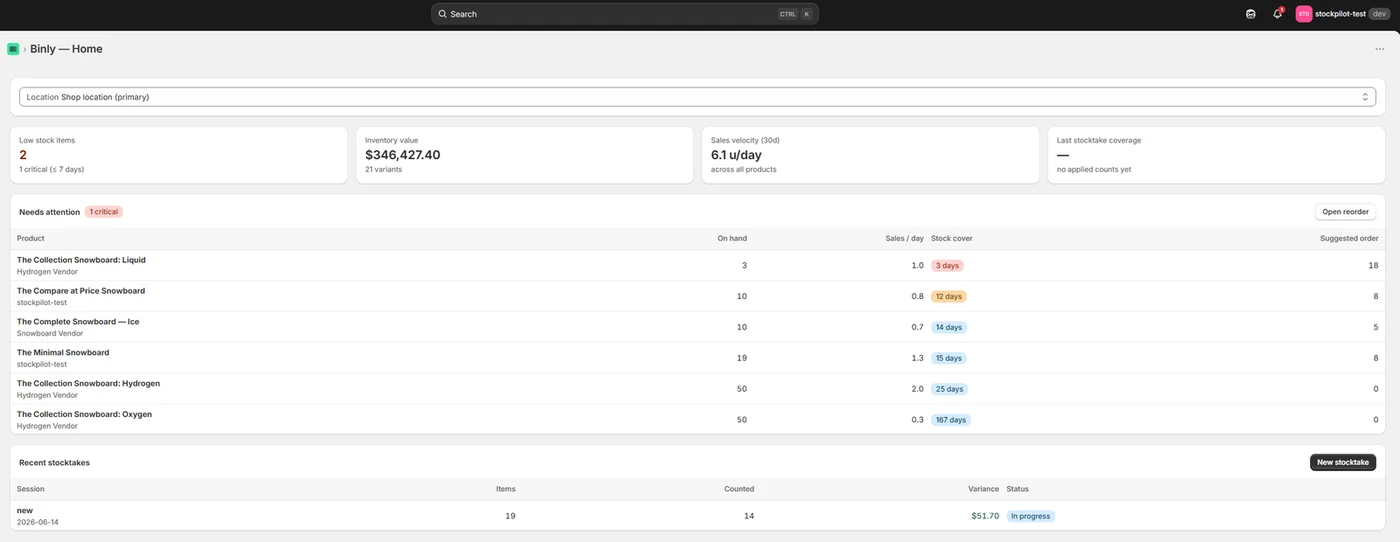Click the On hand column header
This screenshot has width=1400, height=542.
pos(732,238)
